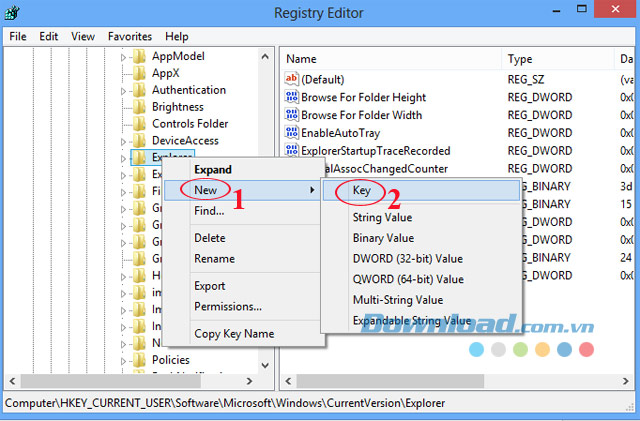The width and height of the screenshot is (640, 421).
Task: Click tree pane horizontal scroll left arrow
Action: pyautogui.click(x=12, y=381)
